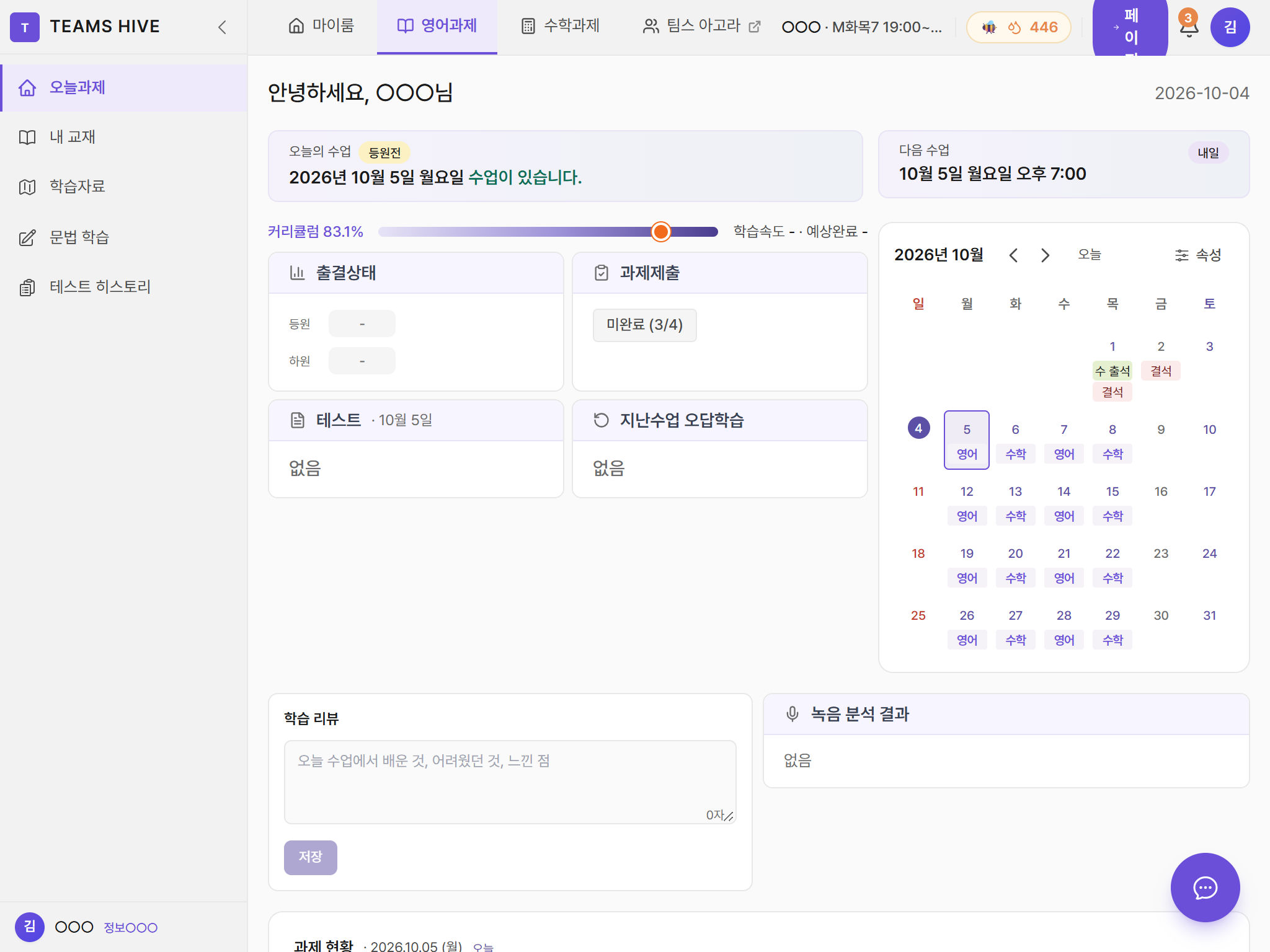
Task: Open 팀스 아고라 external link
Action: pyautogui.click(x=702, y=26)
